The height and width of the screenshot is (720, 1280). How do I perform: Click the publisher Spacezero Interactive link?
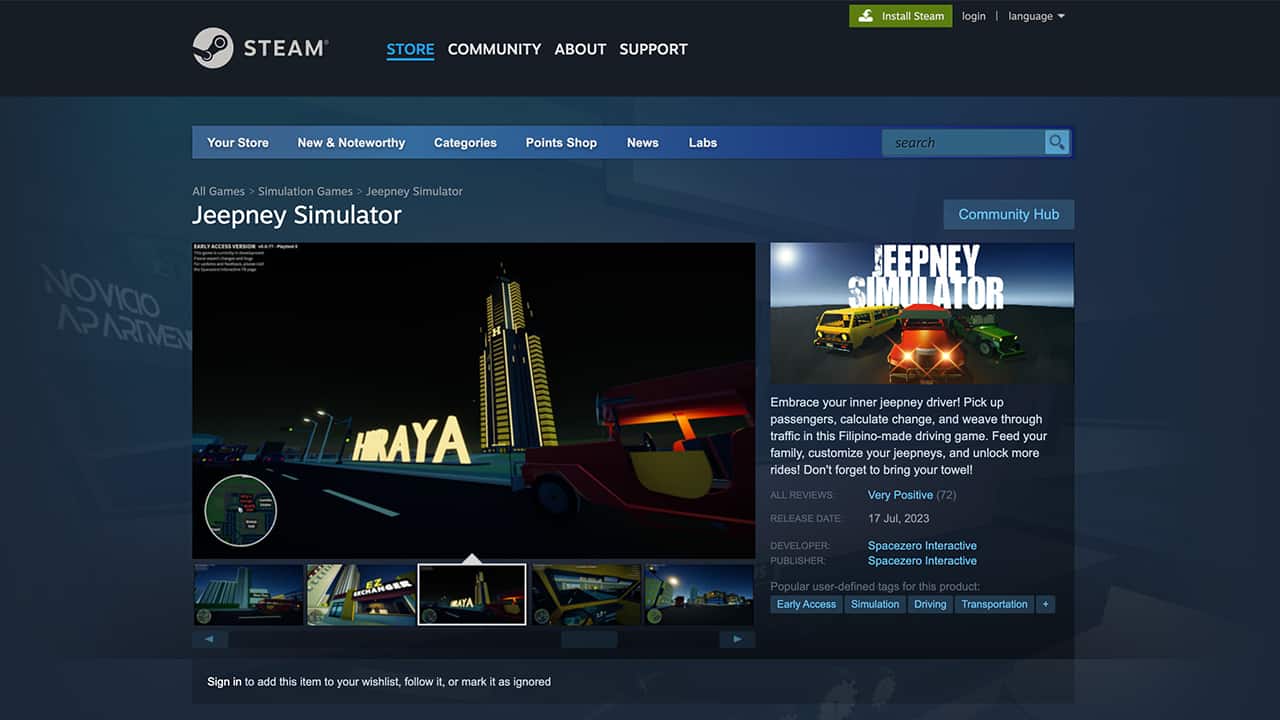click(x=922, y=561)
